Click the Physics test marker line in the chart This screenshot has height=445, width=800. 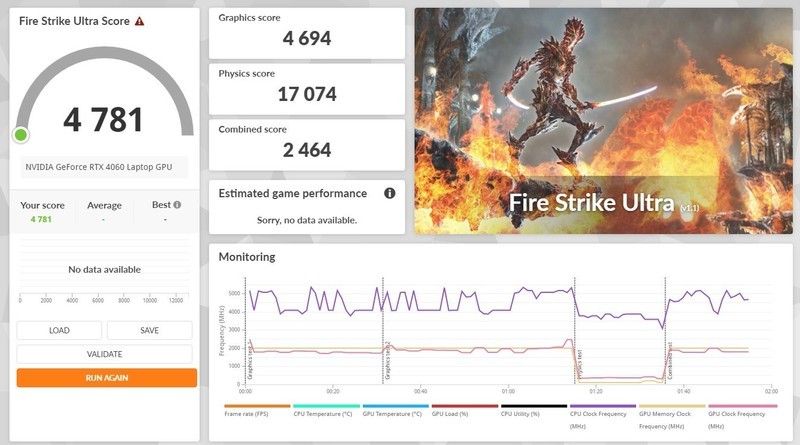(575, 331)
